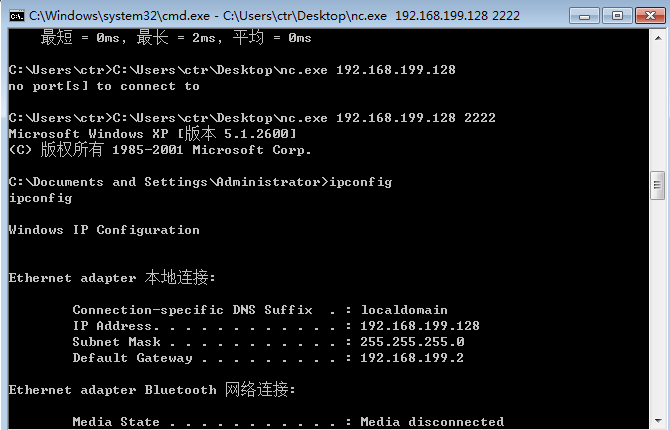
Task: Open the cmd.exe system menu icon
Action: click(17, 16)
